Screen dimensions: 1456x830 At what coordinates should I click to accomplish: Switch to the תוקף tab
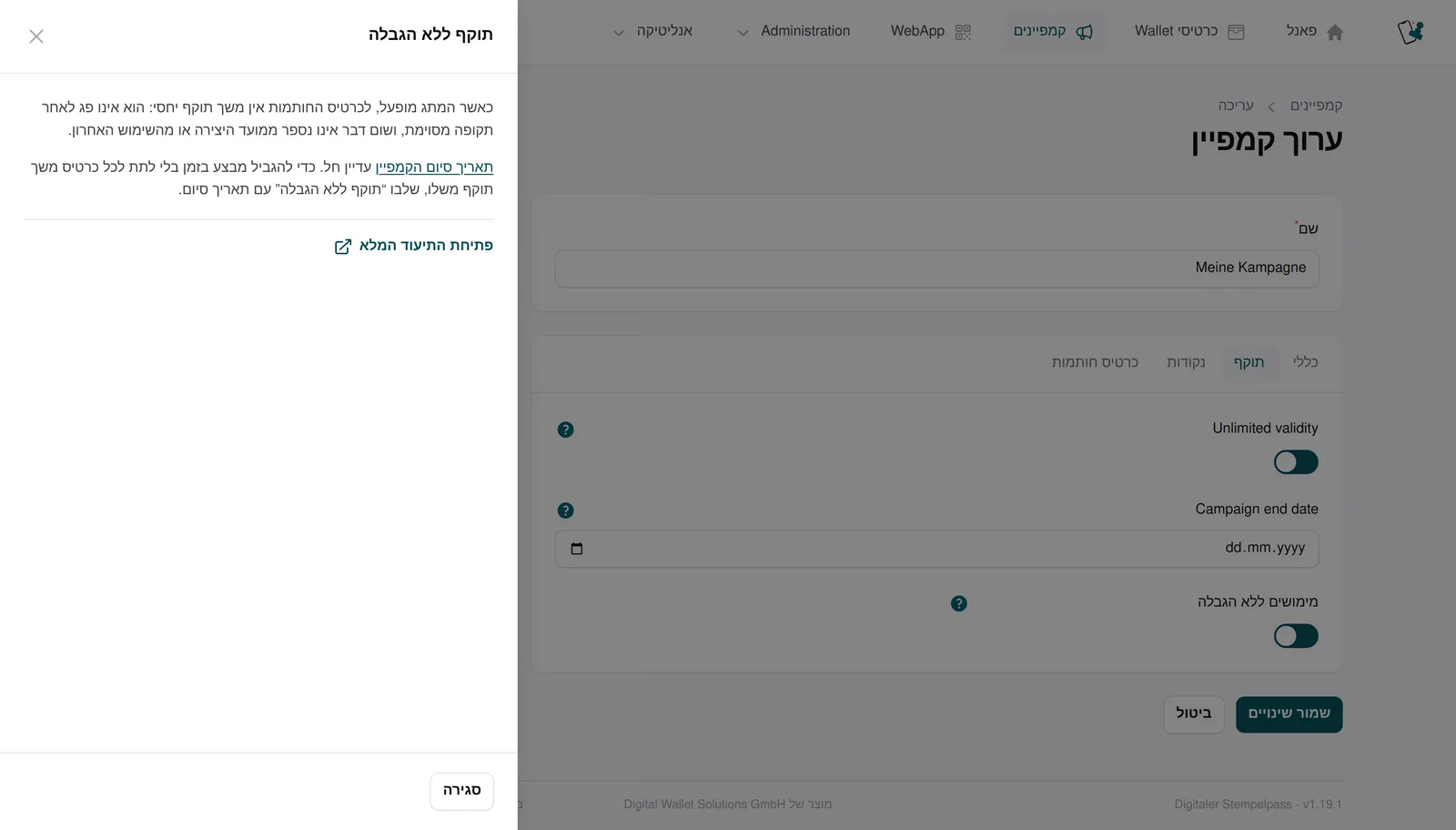[1249, 362]
